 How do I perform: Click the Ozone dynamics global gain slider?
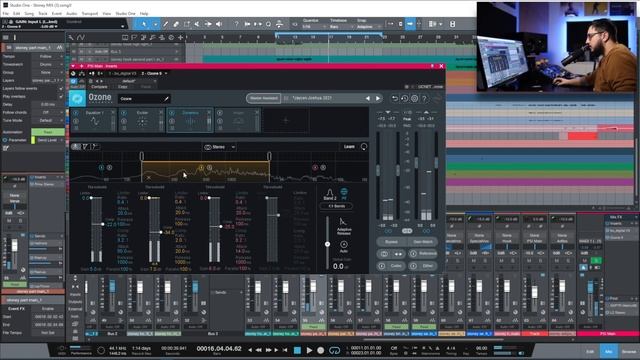tap(327, 244)
